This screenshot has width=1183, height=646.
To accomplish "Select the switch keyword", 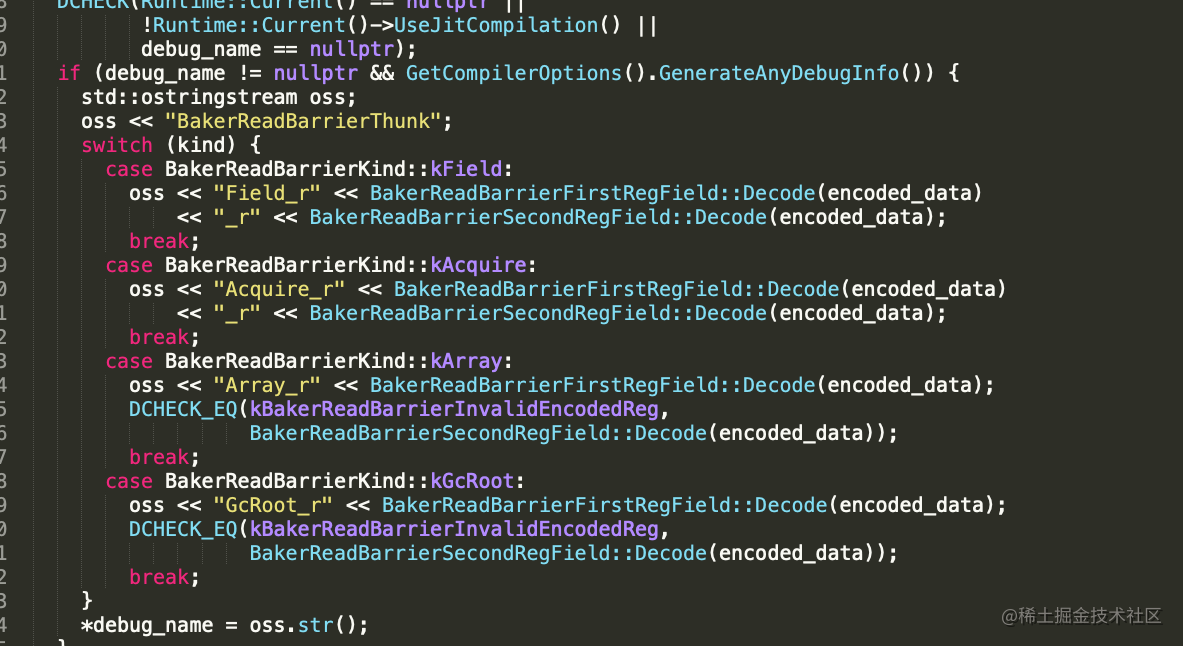I will click(x=116, y=144).
